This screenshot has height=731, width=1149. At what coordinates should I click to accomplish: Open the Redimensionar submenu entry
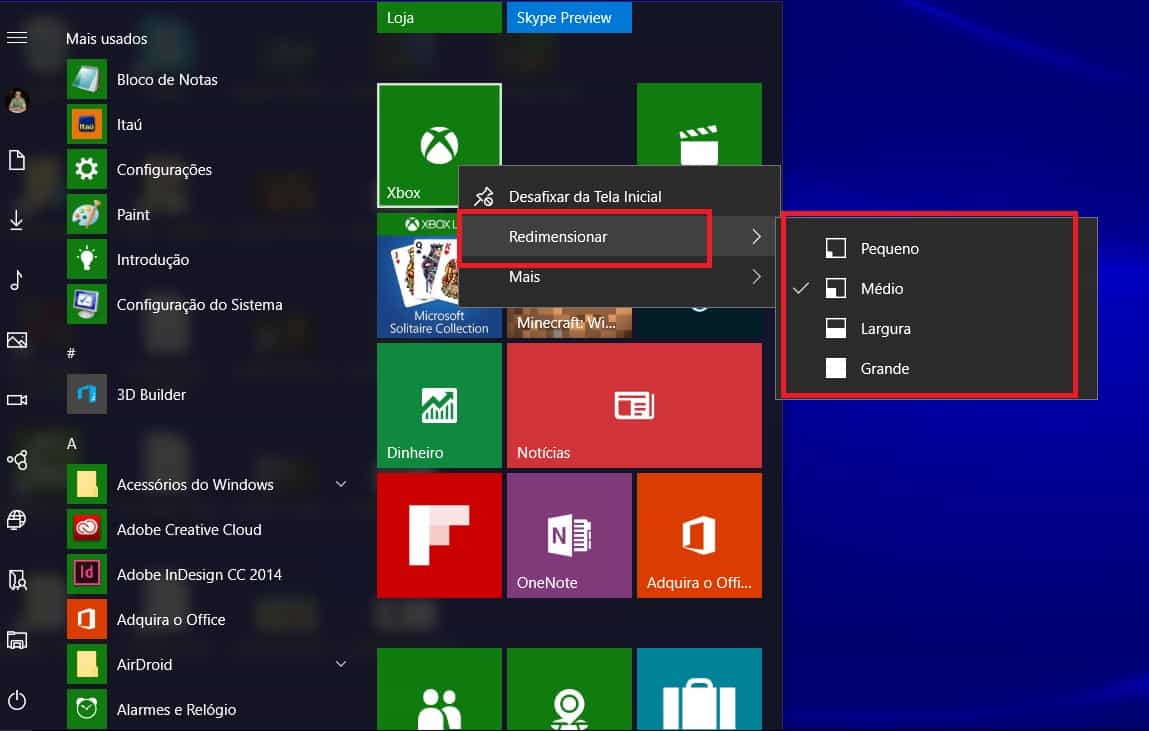point(619,237)
